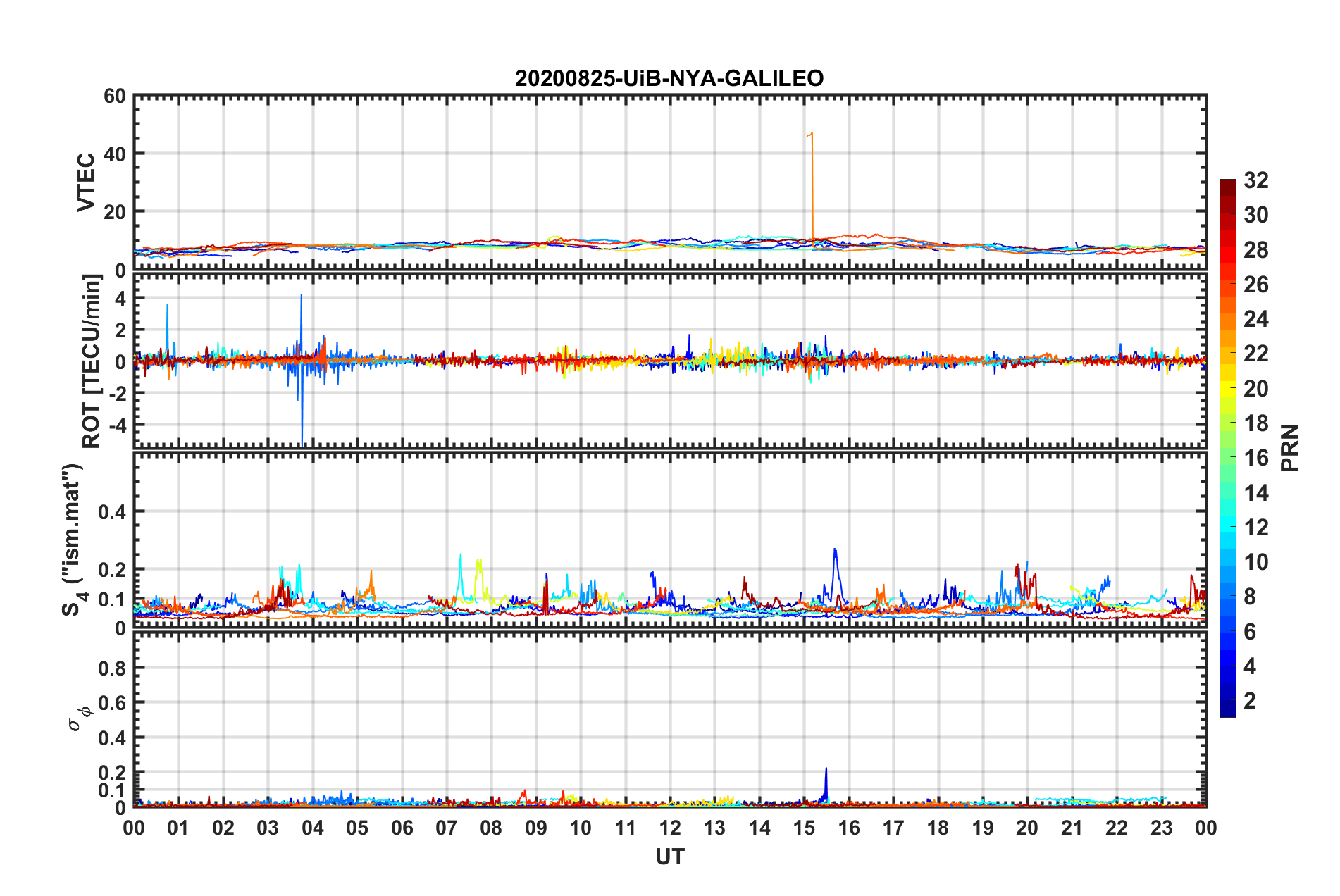This screenshot has width=1340, height=896.
Task: Click the ROT [TECU/min] axis label
Action: pos(92,361)
